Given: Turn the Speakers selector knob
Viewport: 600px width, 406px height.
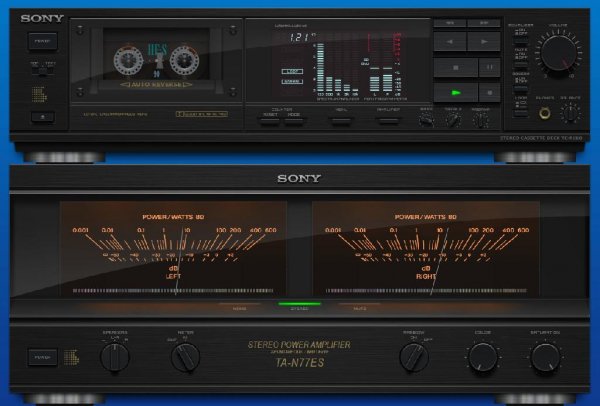Looking at the screenshot, I should click(x=114, y=357).
